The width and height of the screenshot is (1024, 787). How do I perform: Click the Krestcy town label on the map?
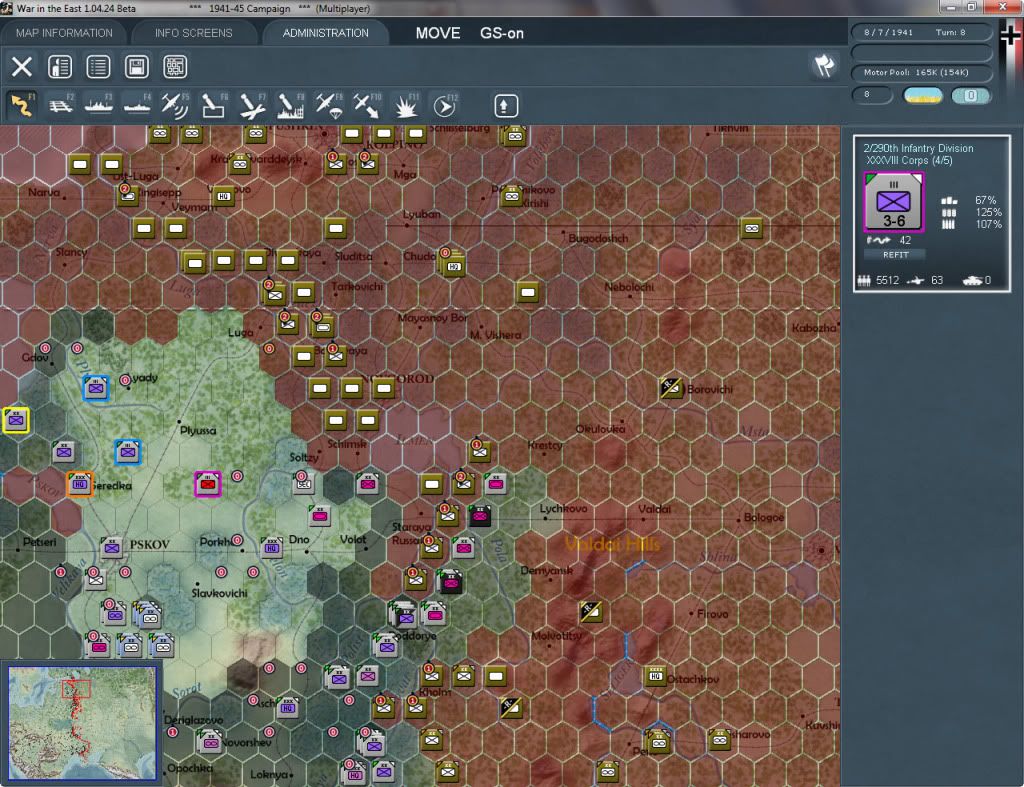[x=545, y=445]
